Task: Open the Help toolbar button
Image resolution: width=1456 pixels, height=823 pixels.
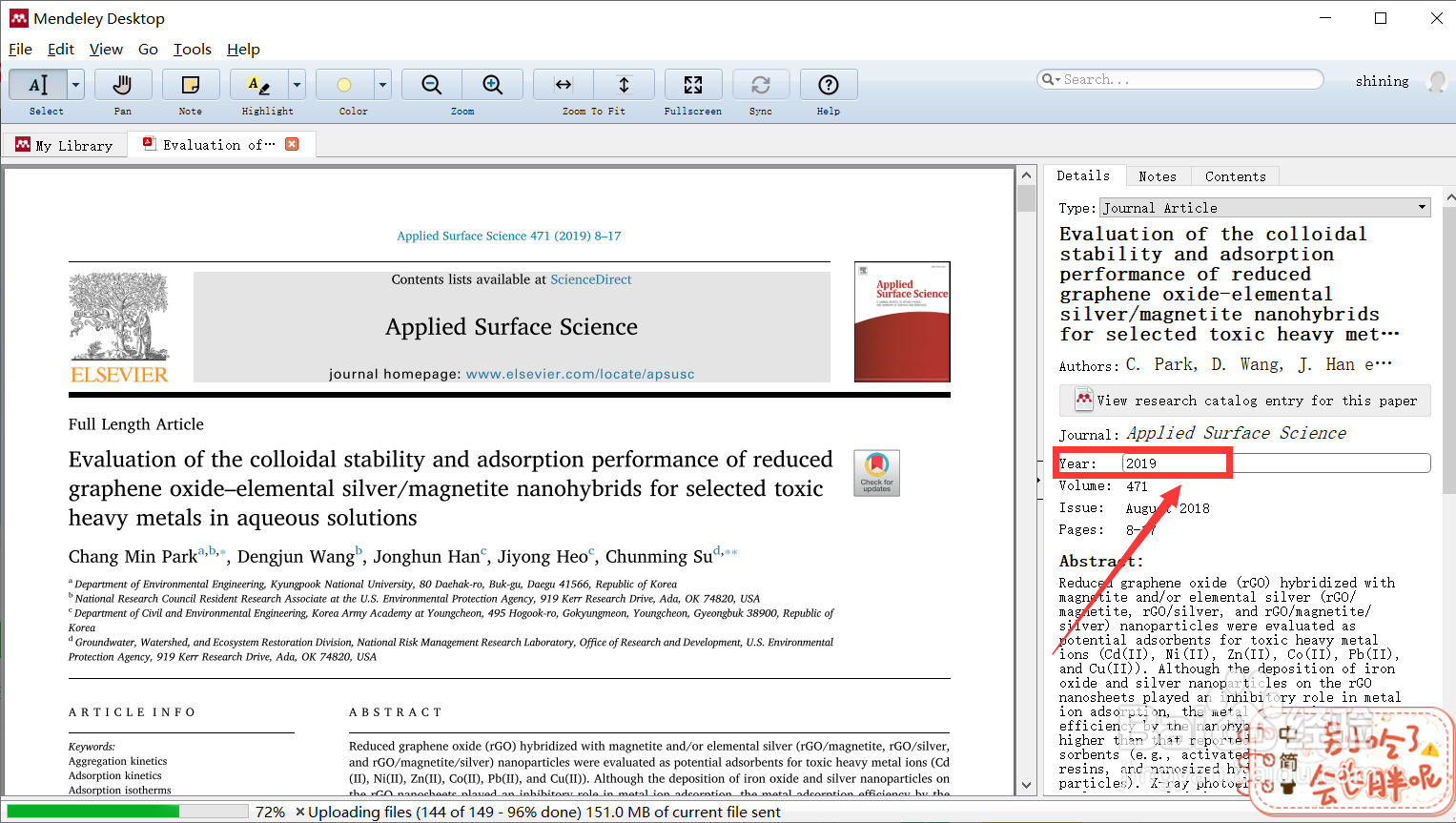Action: pyautogui.click(x=829, y=85)
